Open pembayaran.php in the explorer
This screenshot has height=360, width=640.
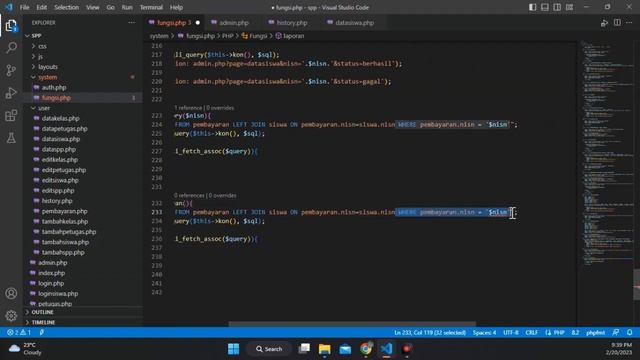[64, 211]
